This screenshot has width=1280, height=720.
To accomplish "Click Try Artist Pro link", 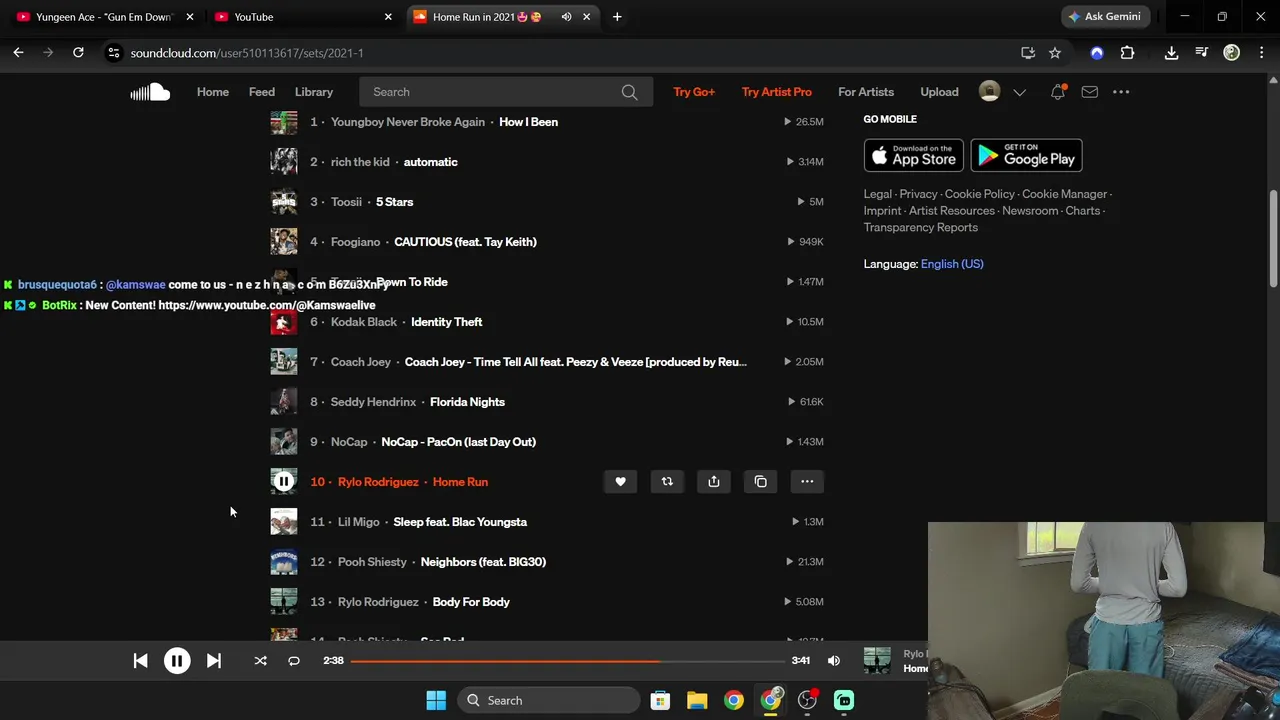I will (x=777, y=92).
